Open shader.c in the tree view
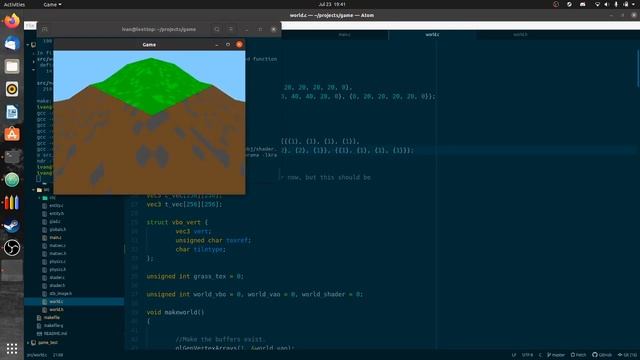Viewport: 640px width, 360px height. 57,278
